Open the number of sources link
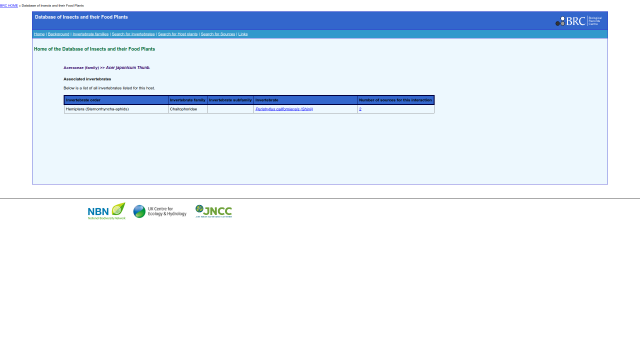Screen dimensions: 640x360 360,109
